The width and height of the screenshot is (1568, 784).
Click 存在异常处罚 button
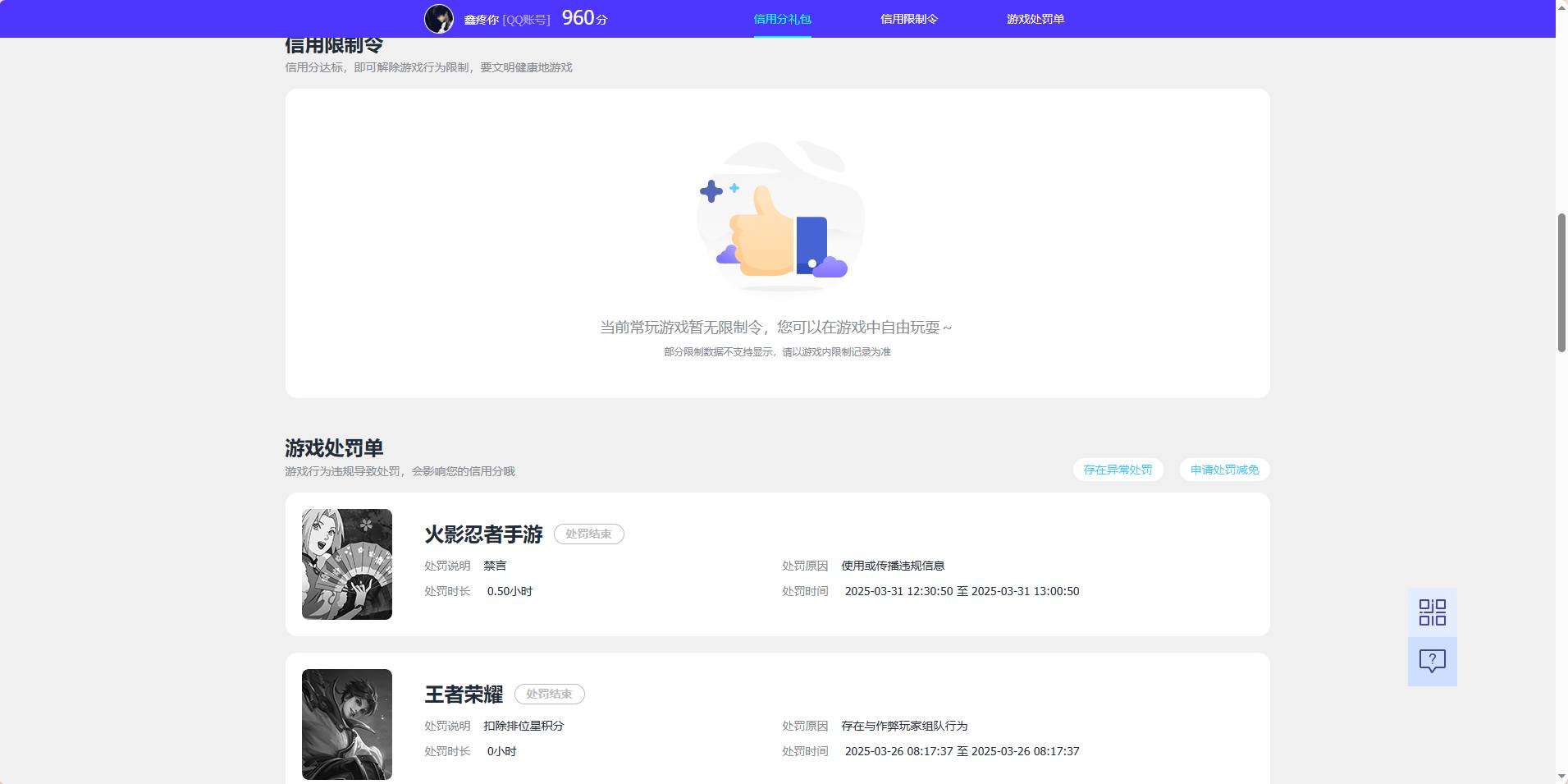tap(1118, 470)
